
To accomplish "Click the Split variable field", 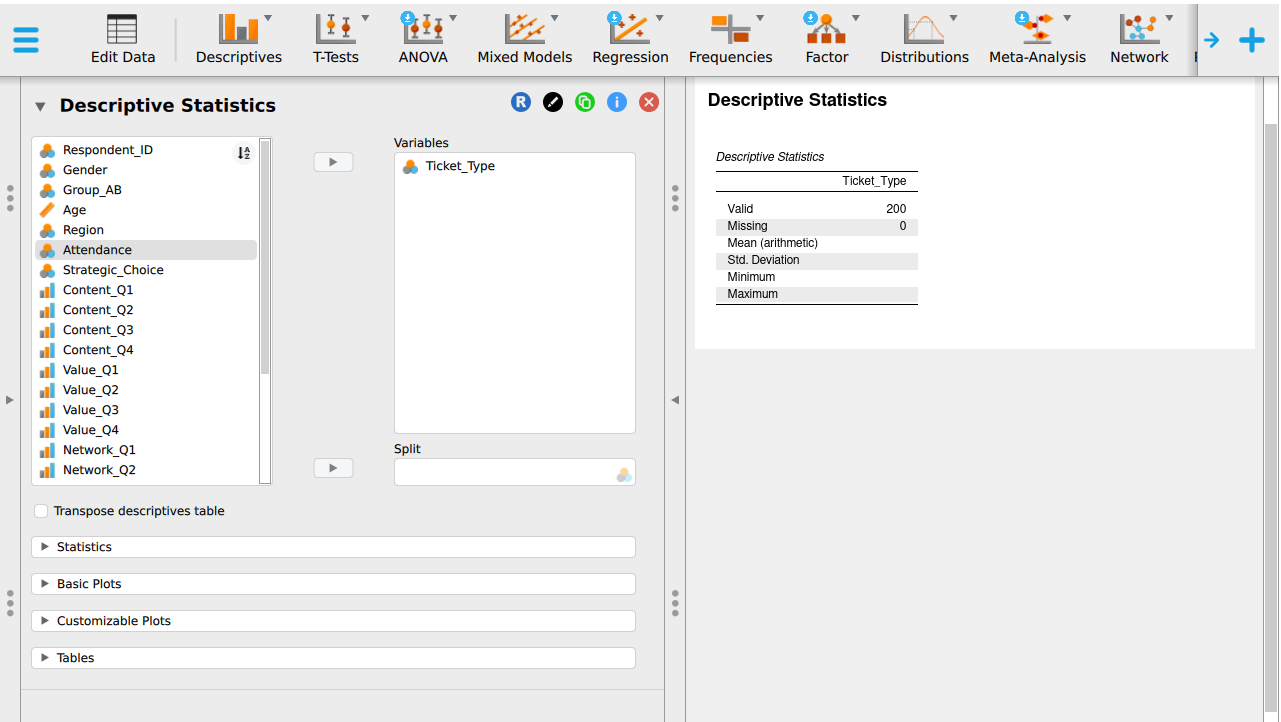I will tap(514, 472).
